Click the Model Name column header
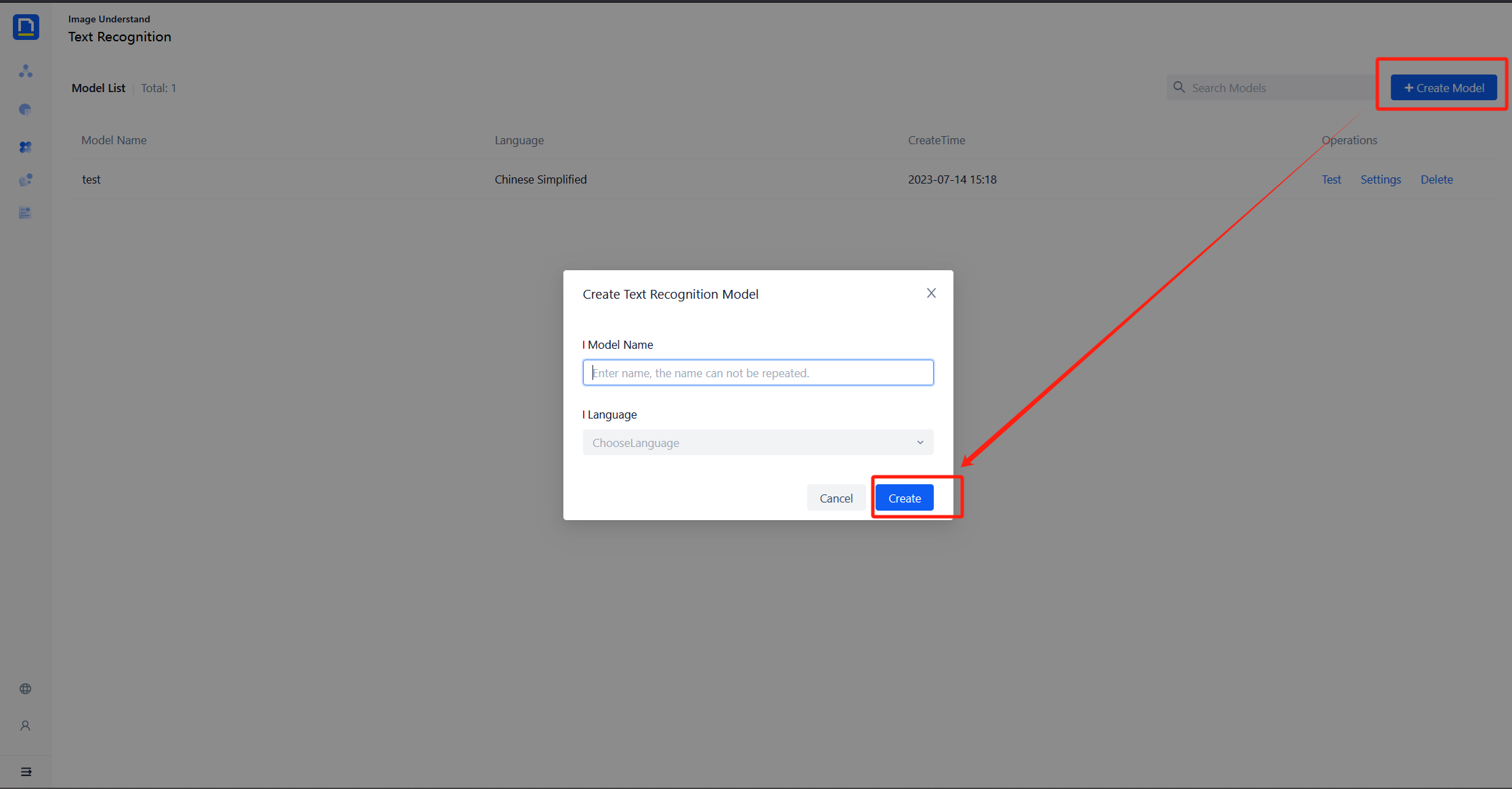 (114, 140)
